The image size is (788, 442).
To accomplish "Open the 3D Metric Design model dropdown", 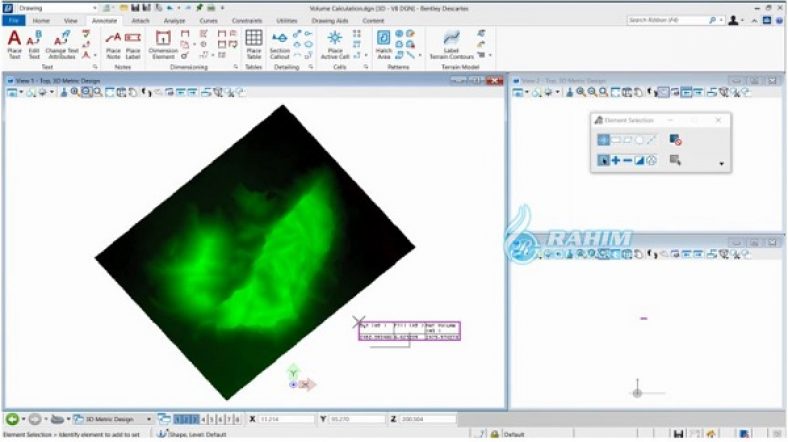I will pos(149,419).
